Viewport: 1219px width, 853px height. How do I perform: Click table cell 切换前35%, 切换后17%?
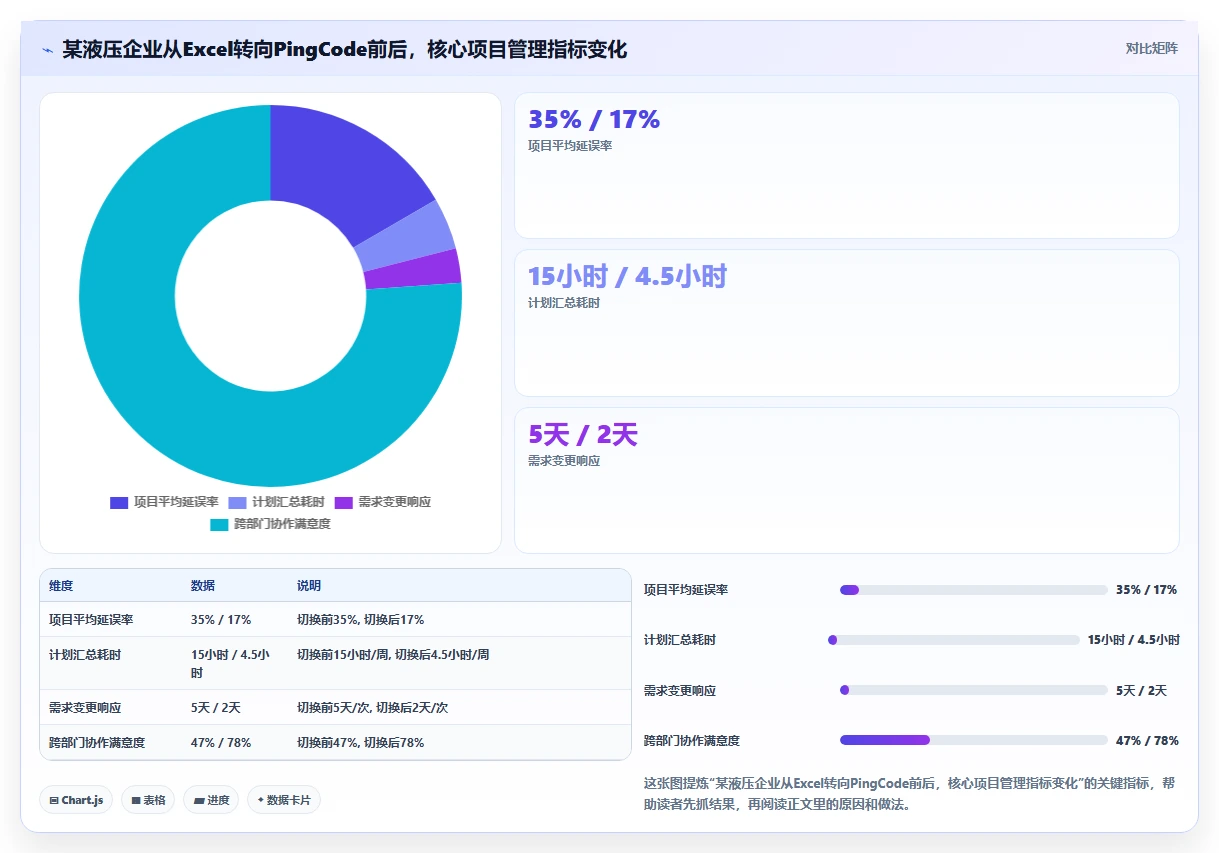point(360,620)
